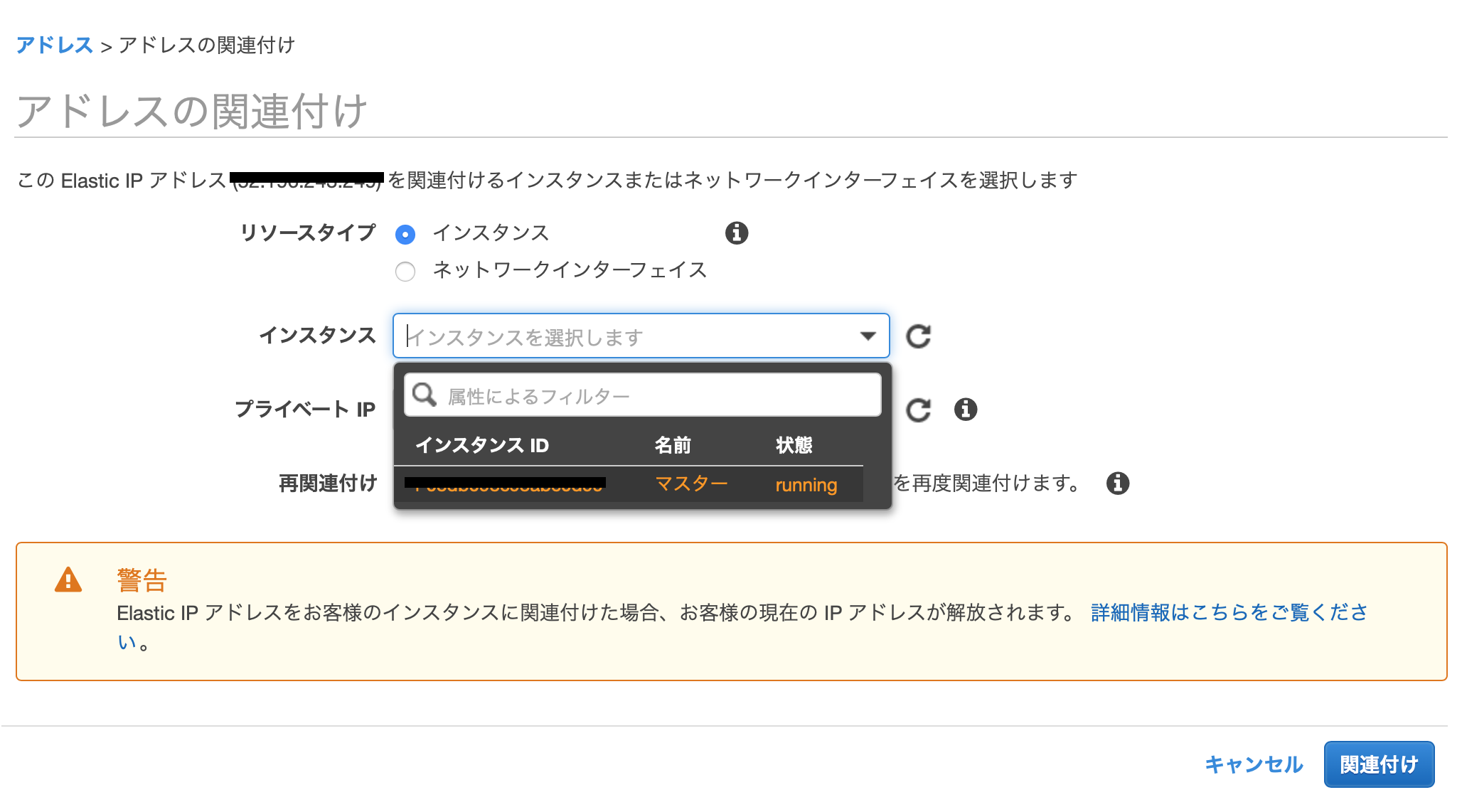Click the インスタンス ID column header

[482, 446]
